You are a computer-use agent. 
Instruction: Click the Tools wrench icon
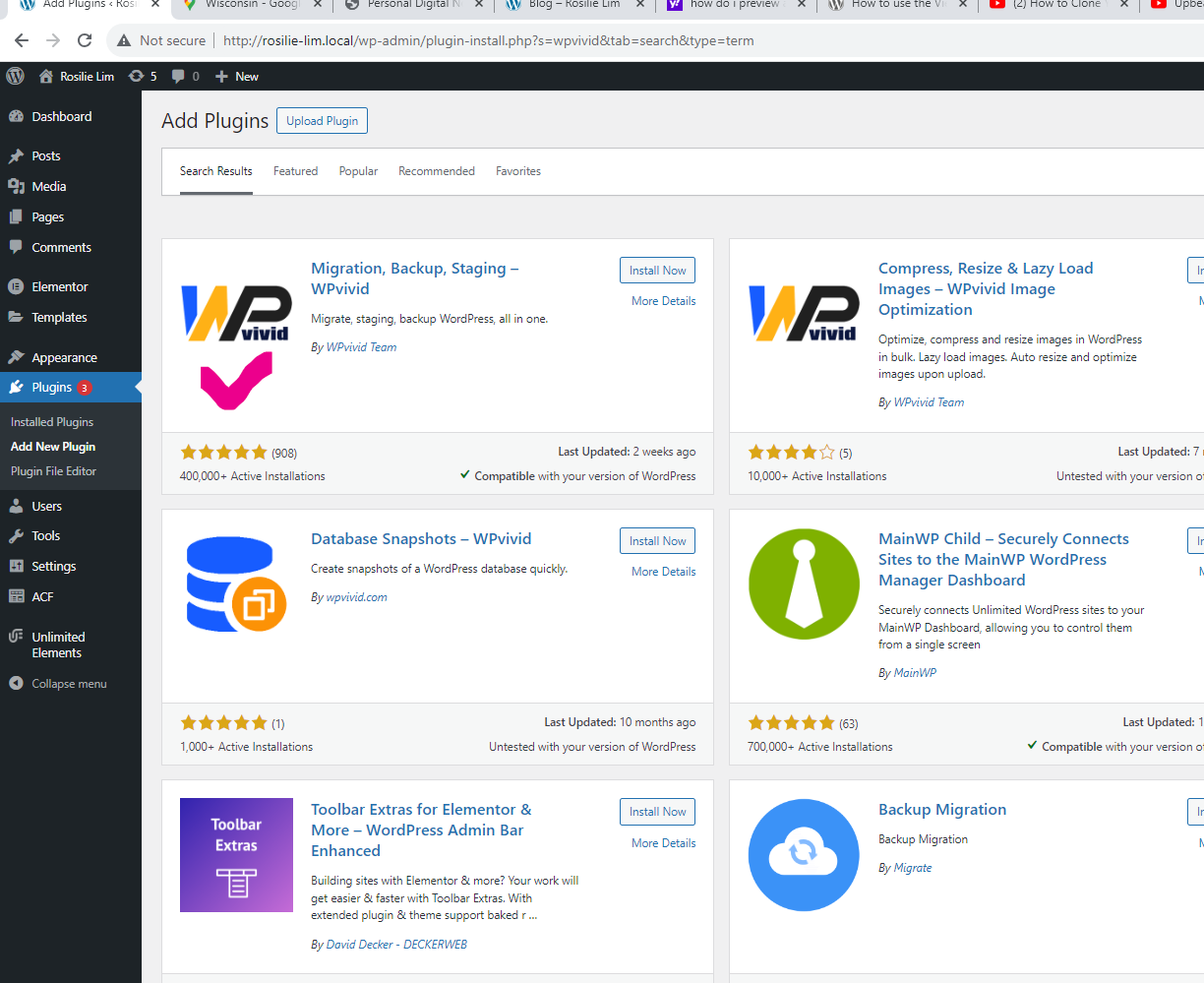(x=16, y=535)
